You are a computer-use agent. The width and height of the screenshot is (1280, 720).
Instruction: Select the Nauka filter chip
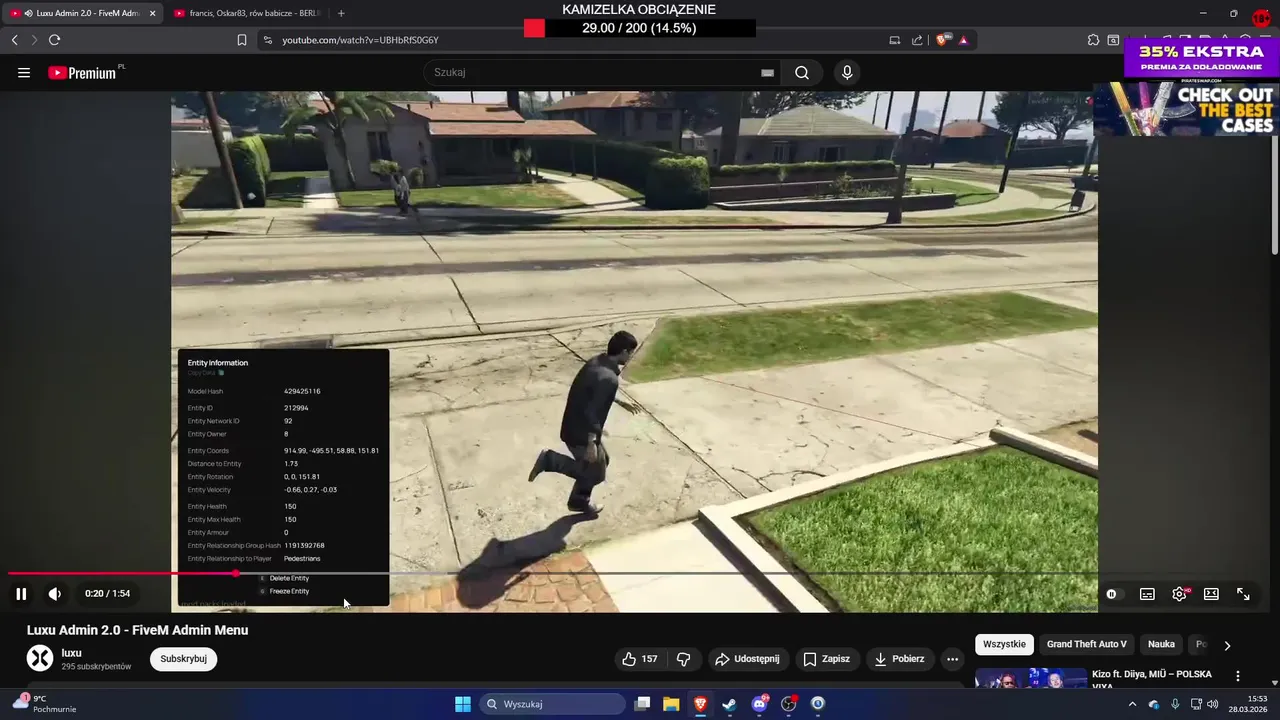click(1161, 644)
